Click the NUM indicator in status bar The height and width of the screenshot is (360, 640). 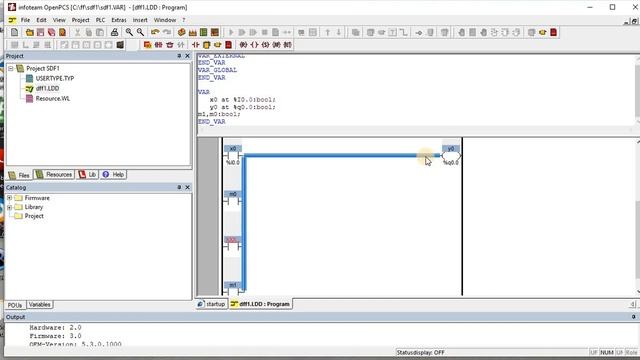pyautogui.click(x=607, y=352)
